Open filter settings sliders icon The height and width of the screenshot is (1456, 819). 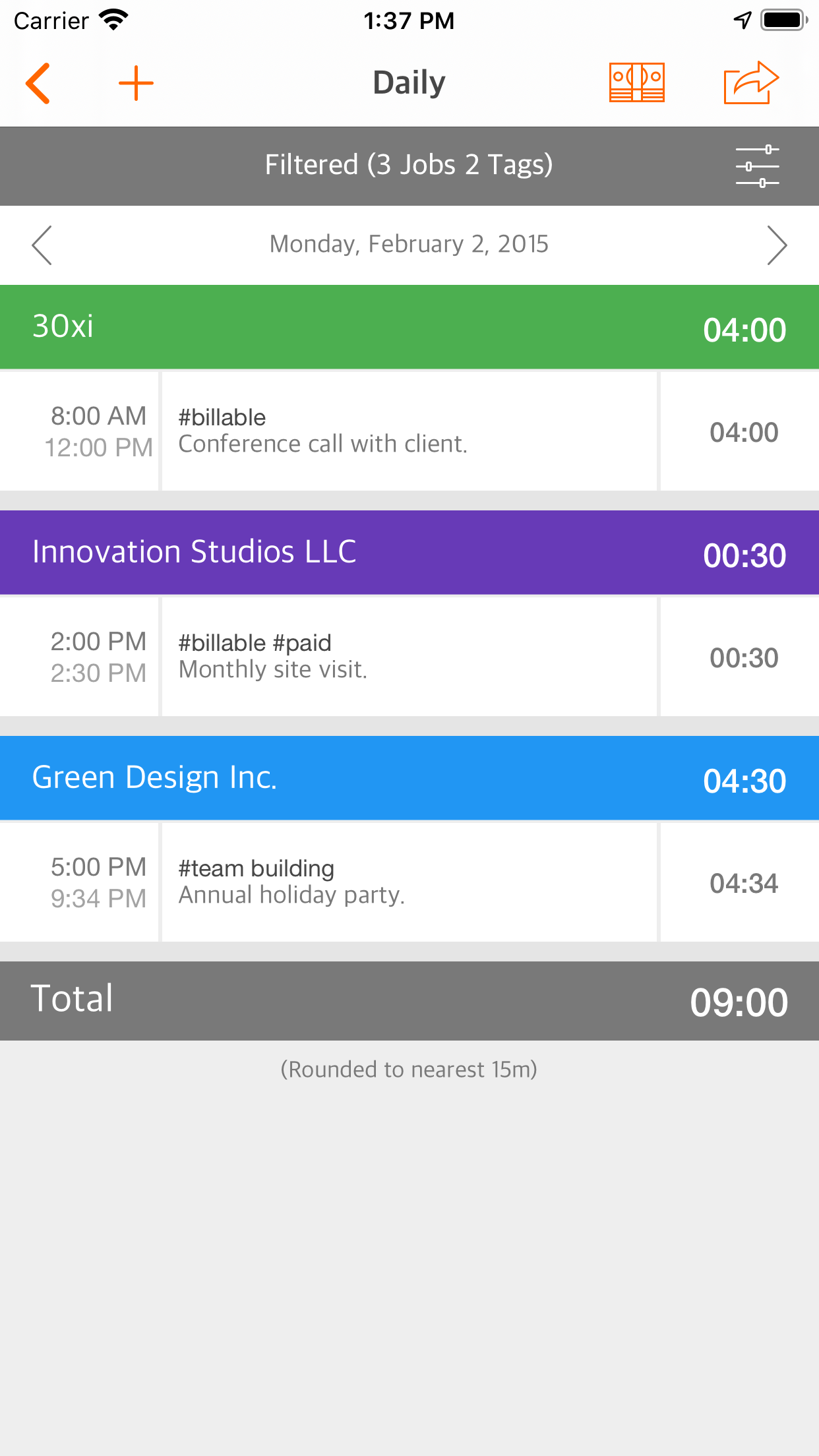coord(757,166)
